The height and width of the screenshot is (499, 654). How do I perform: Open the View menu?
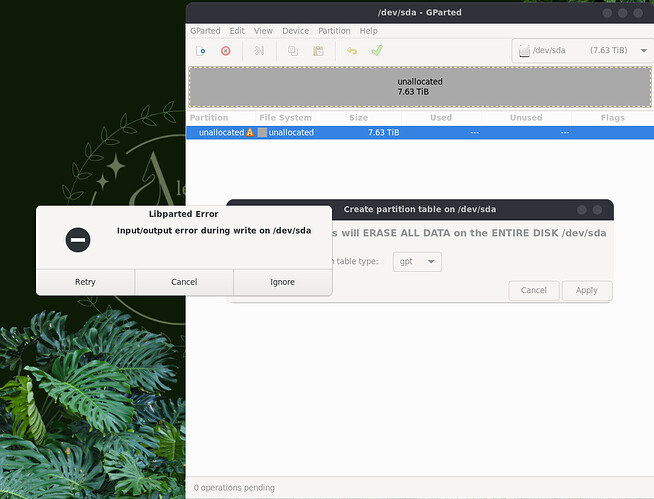263,31
